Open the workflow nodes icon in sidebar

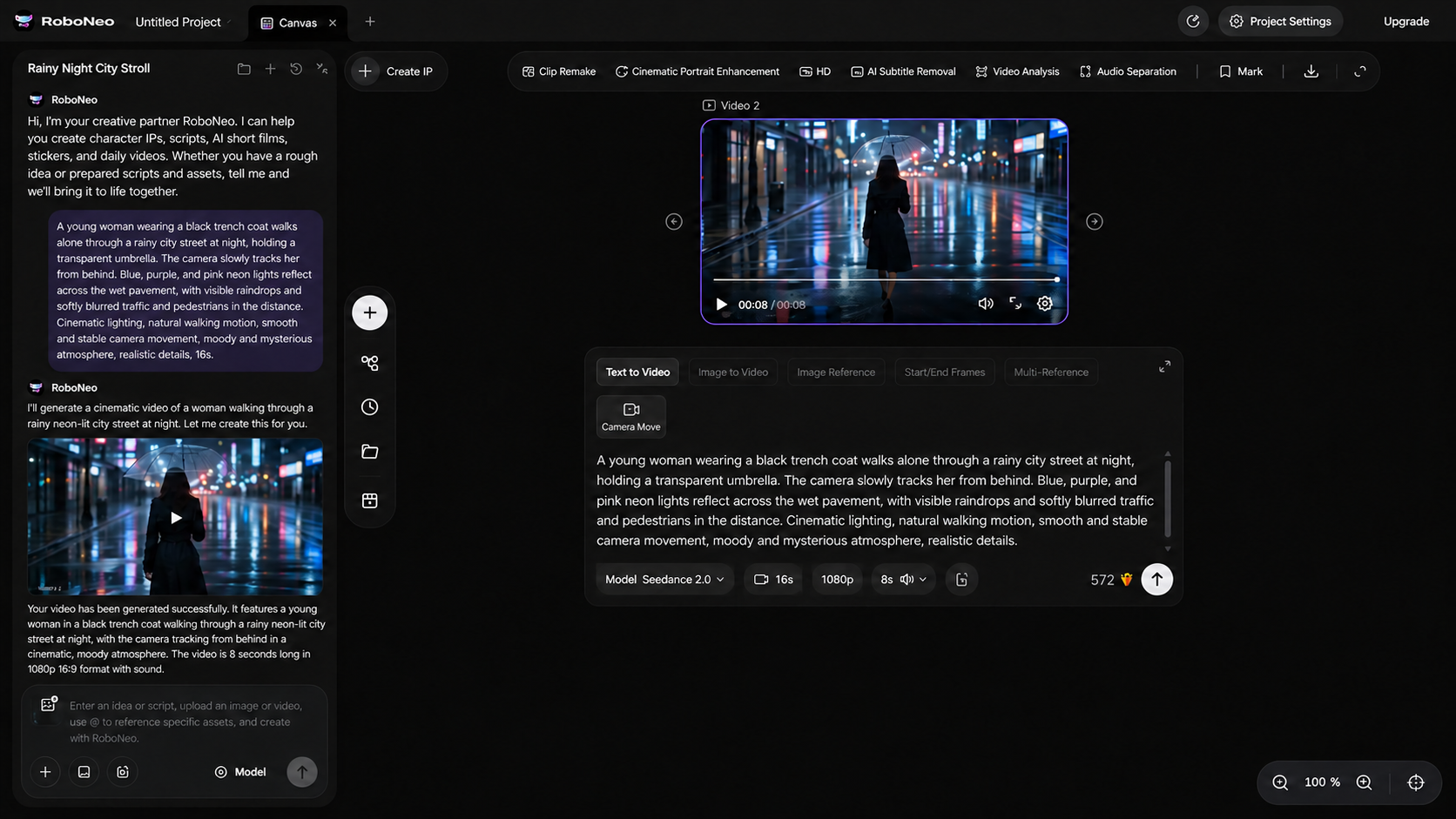pos(370,363)
